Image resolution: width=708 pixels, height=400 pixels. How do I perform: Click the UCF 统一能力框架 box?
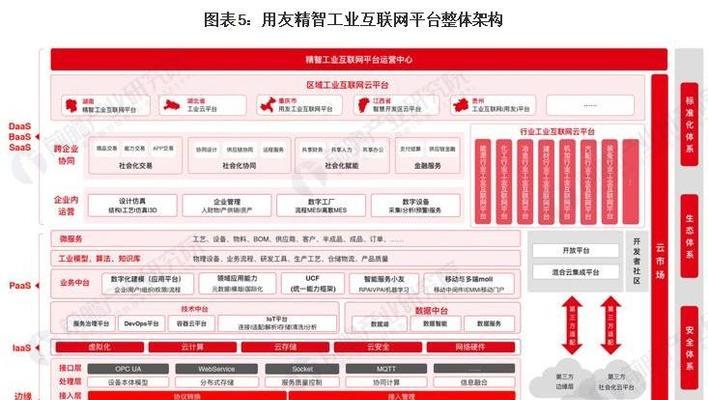coord(312,284)
